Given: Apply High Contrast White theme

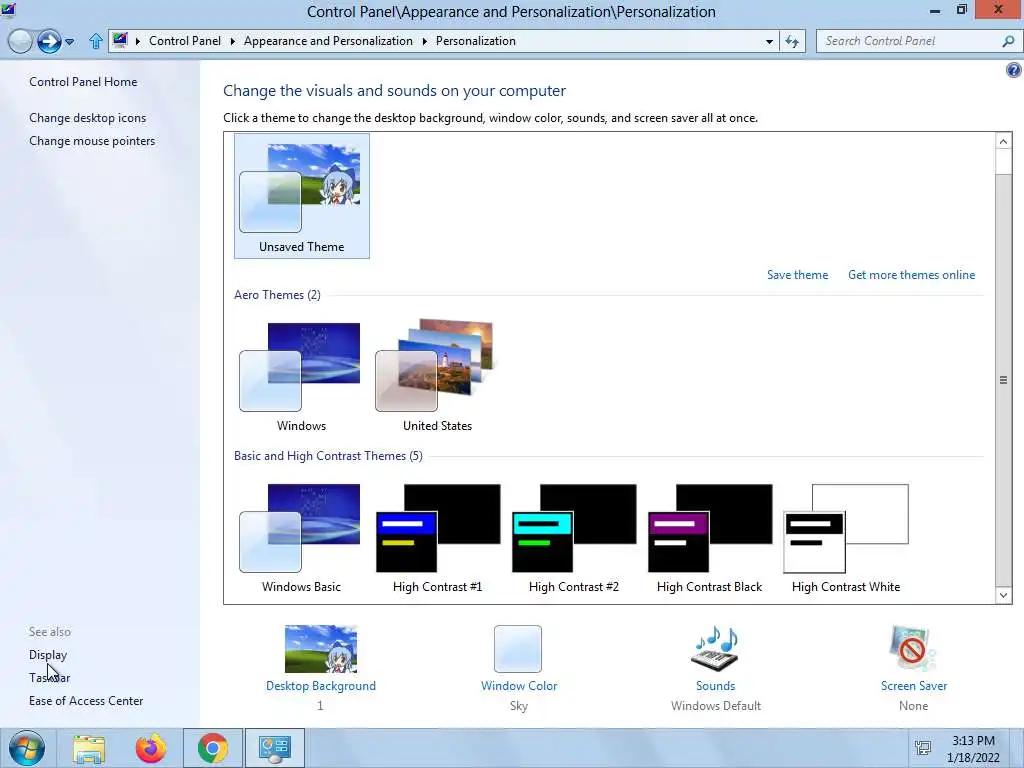Looking at the screenshot, I should pos(846,538).
